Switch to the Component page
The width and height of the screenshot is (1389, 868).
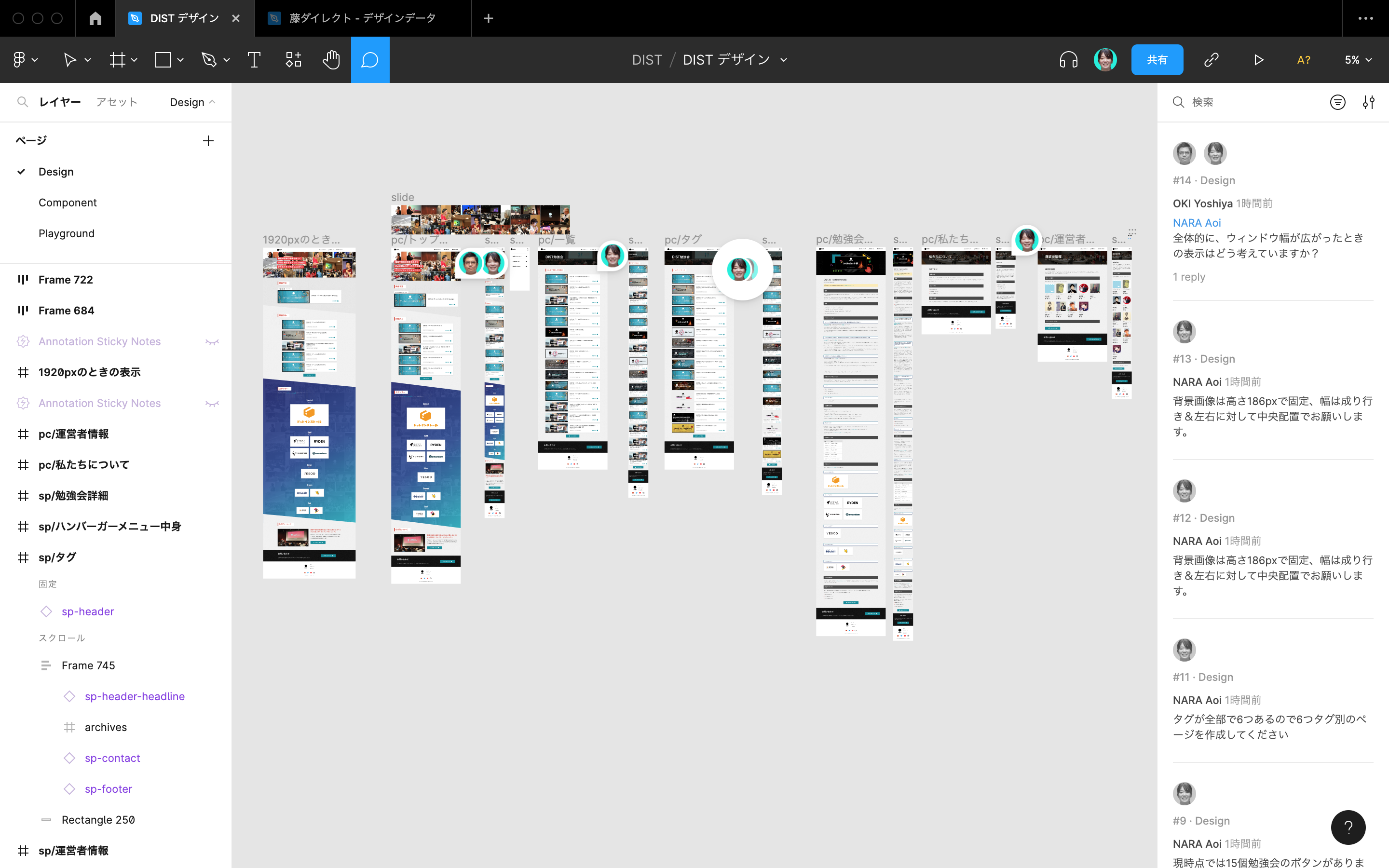point(67,202)
